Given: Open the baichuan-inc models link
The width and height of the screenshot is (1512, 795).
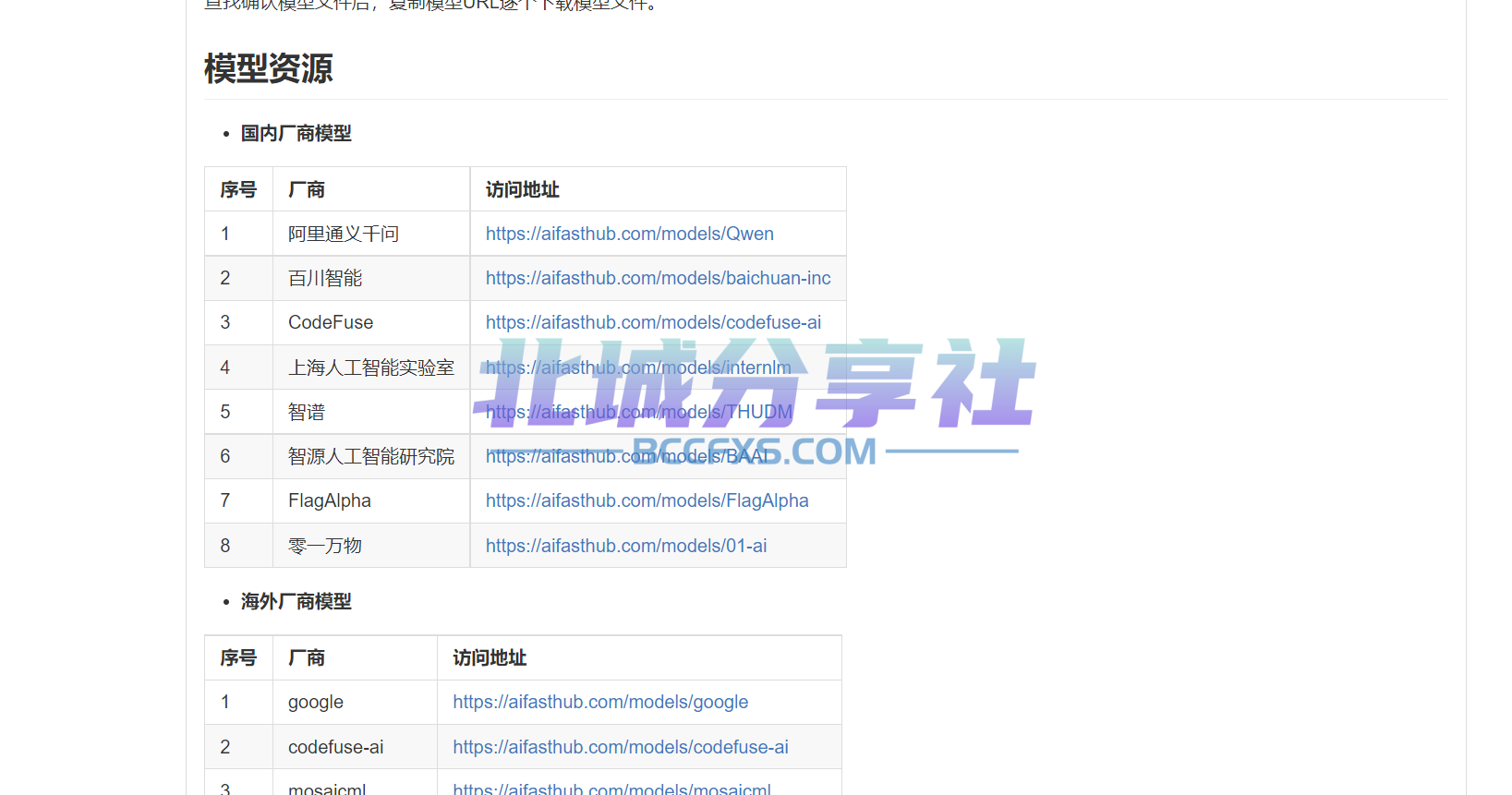Looking at the screenshot, I should click(658, 278).
